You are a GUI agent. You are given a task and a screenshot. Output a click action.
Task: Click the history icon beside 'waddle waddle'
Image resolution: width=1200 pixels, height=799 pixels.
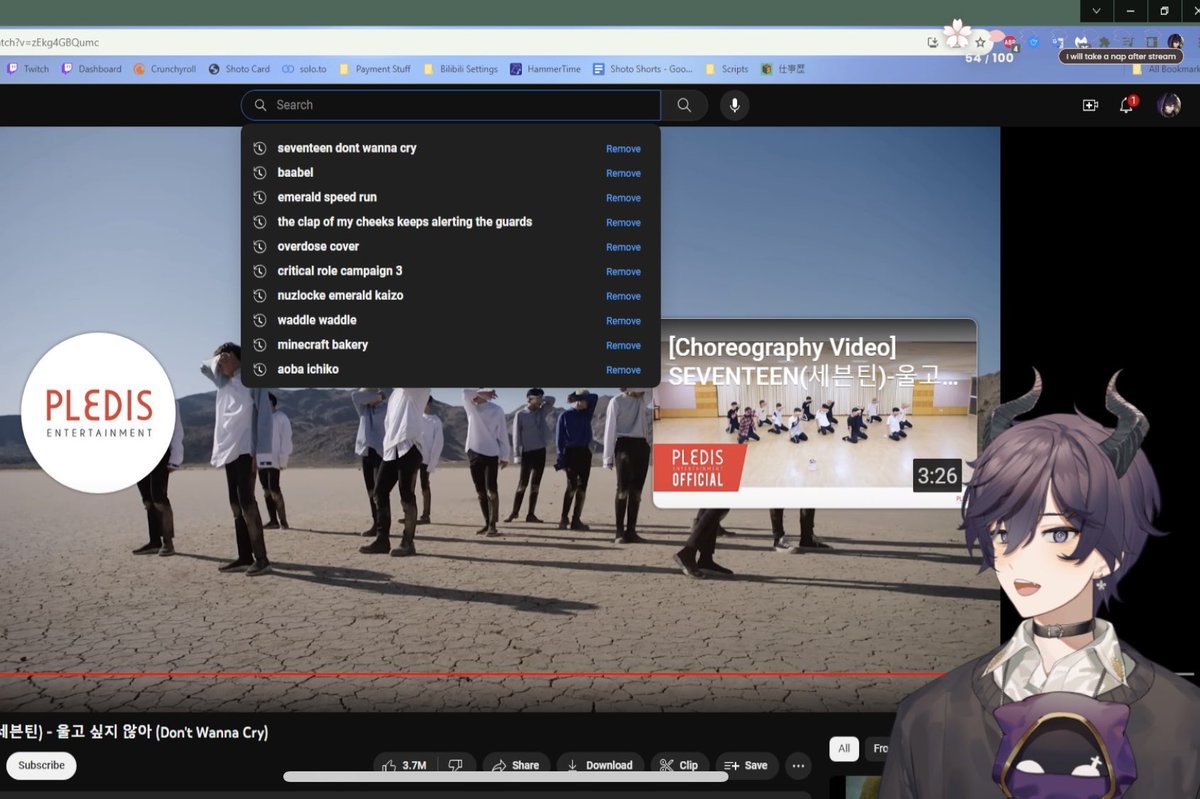coord(260,320)
